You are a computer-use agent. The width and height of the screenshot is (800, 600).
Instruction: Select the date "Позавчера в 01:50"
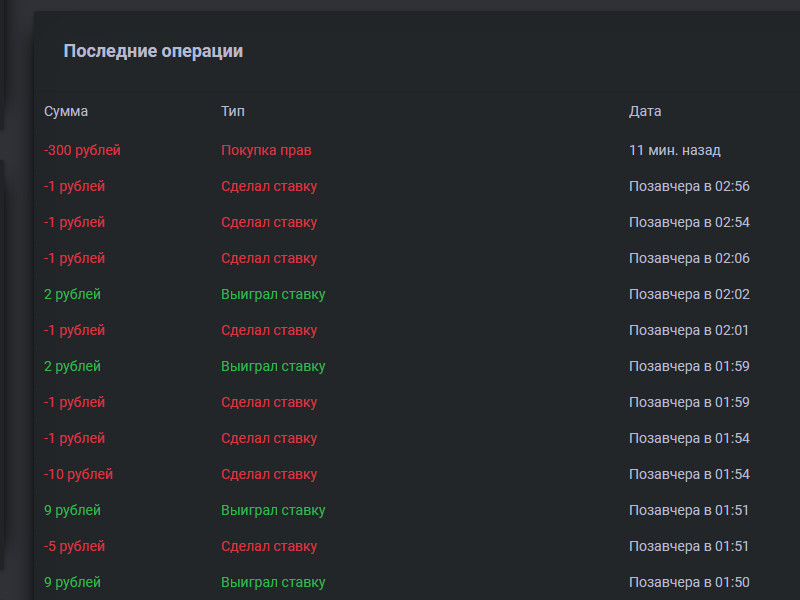[x=689, y=582]
